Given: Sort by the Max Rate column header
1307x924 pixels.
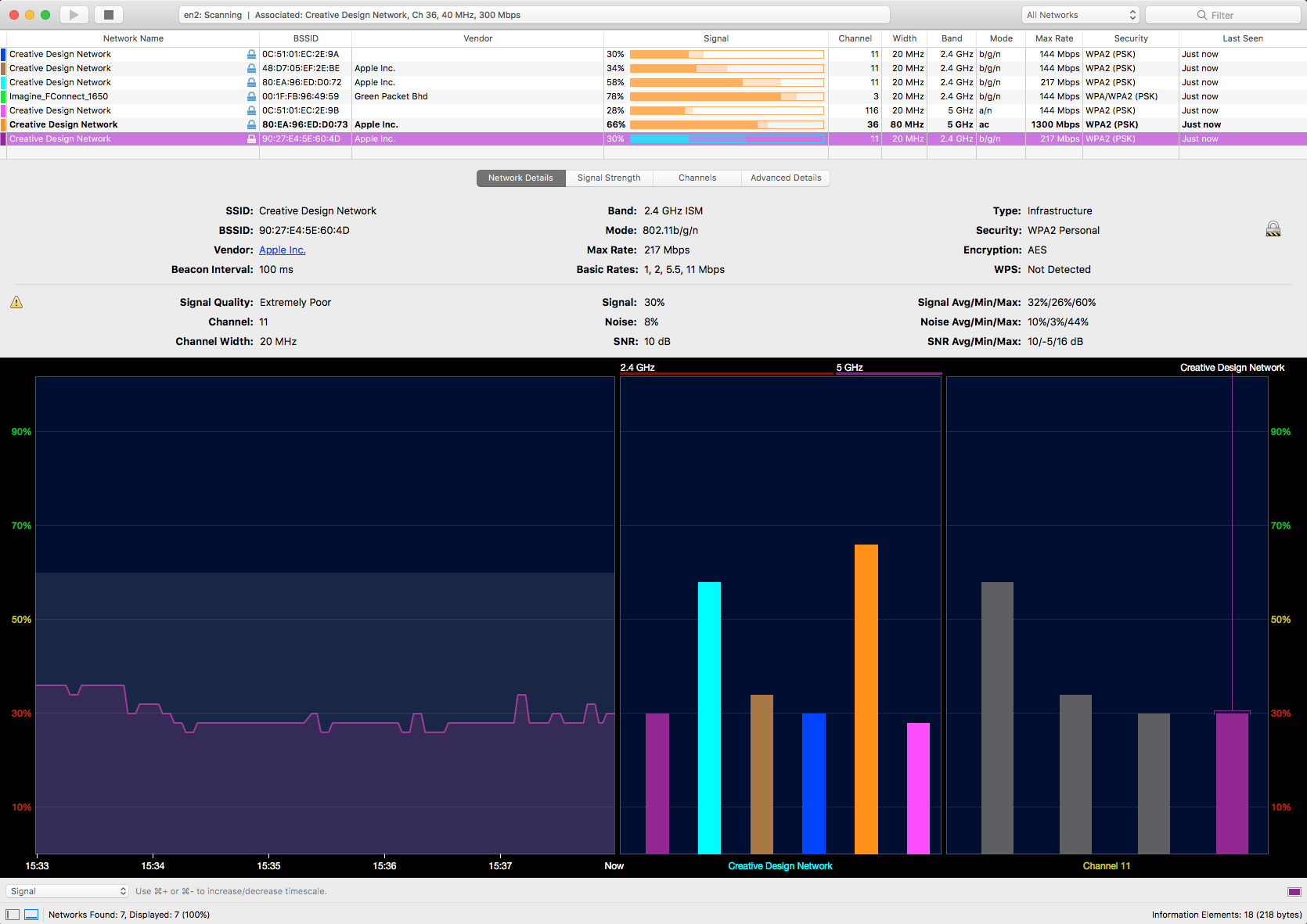Looking at the screenshot, I should pos(1054,38).
